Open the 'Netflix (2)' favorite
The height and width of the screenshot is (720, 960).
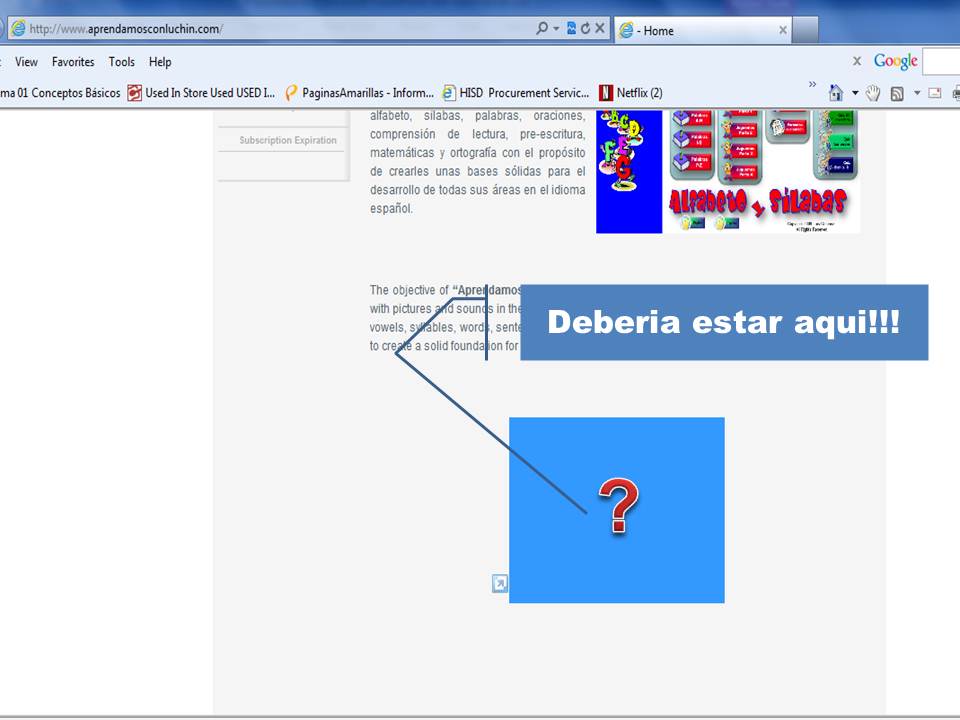coord(631,93)
